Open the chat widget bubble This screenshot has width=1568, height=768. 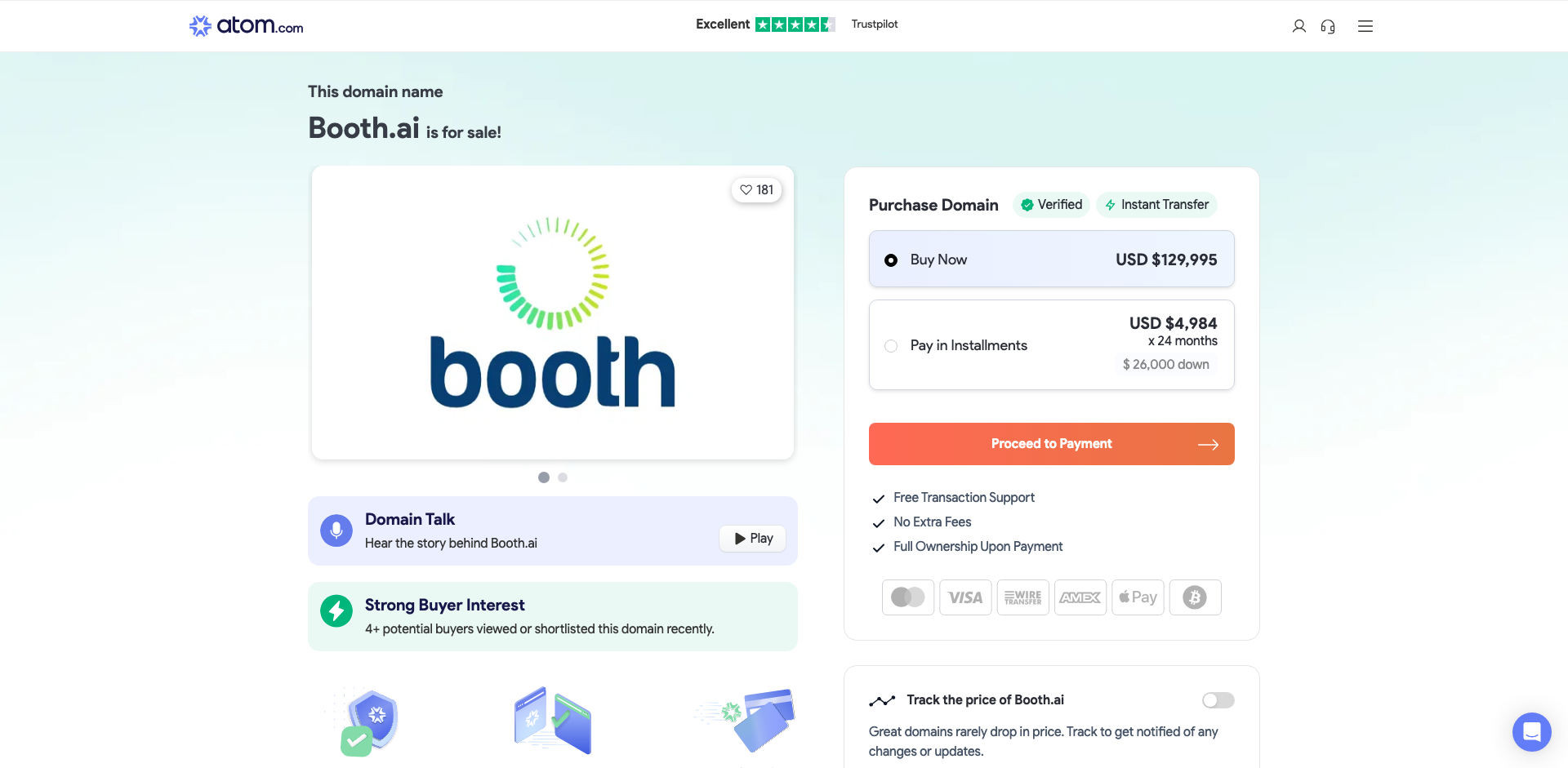1531,732
